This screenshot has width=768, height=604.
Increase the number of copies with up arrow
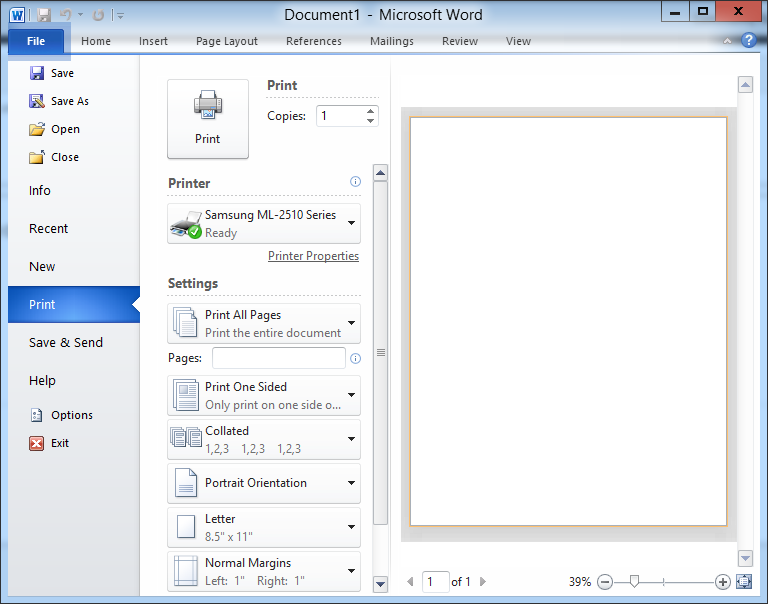point(370,111)
